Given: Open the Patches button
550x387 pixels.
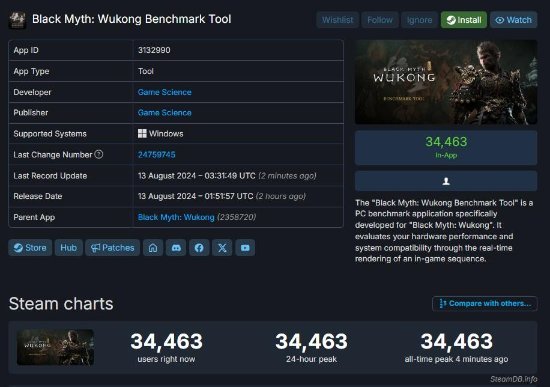Looking at the screenshot, I should click(113, 248).
